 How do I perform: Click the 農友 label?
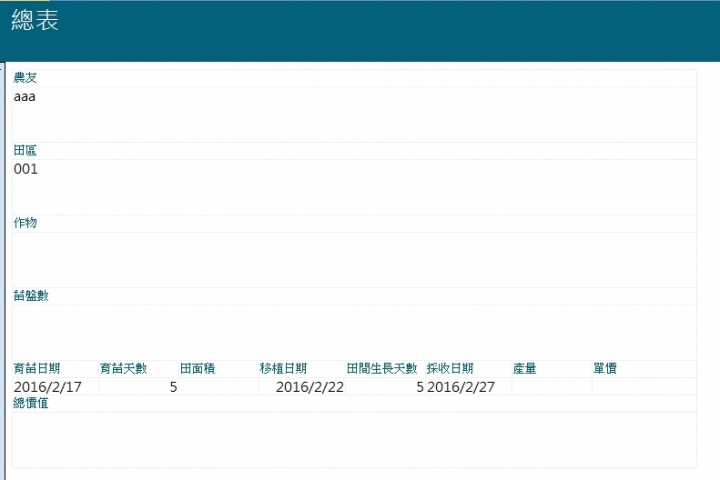click(25, 78)
